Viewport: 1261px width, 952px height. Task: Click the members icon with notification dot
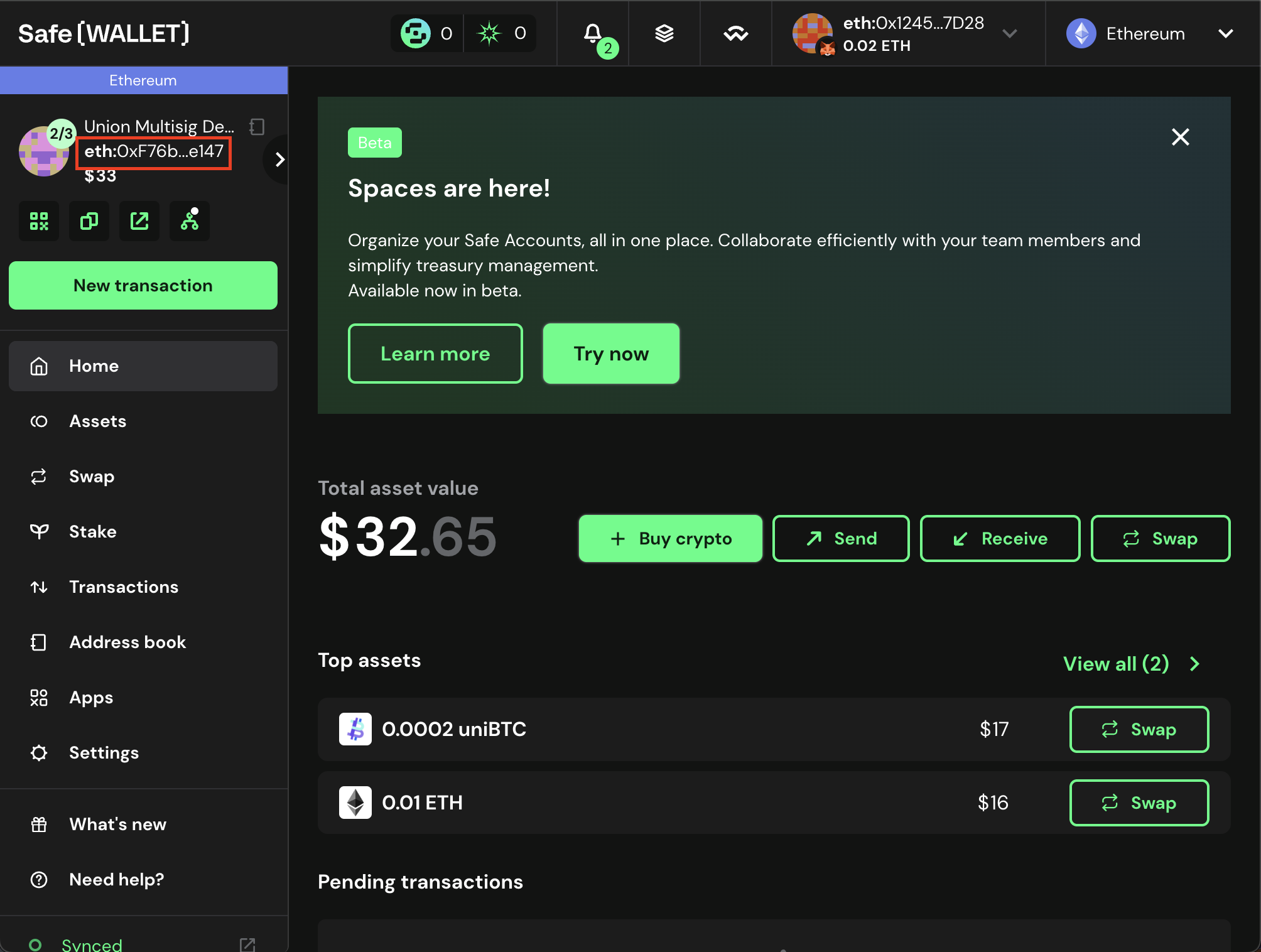click(x=189, y=221)
